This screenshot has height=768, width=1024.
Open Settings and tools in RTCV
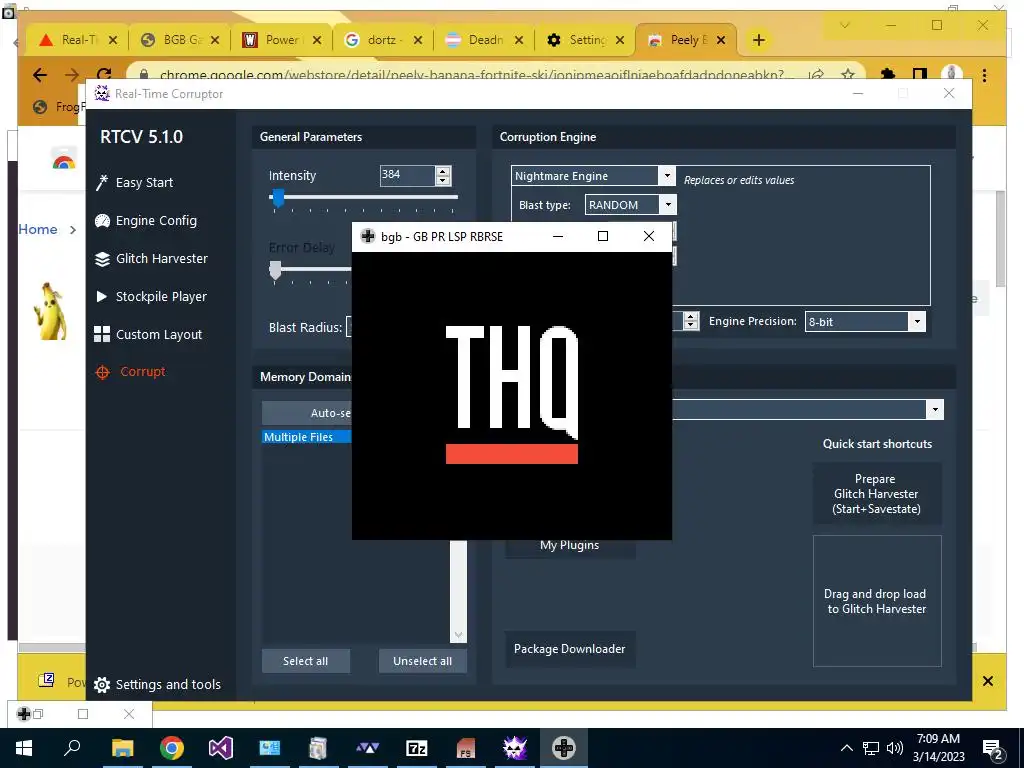pyautogui.click(x=157, y=684)
